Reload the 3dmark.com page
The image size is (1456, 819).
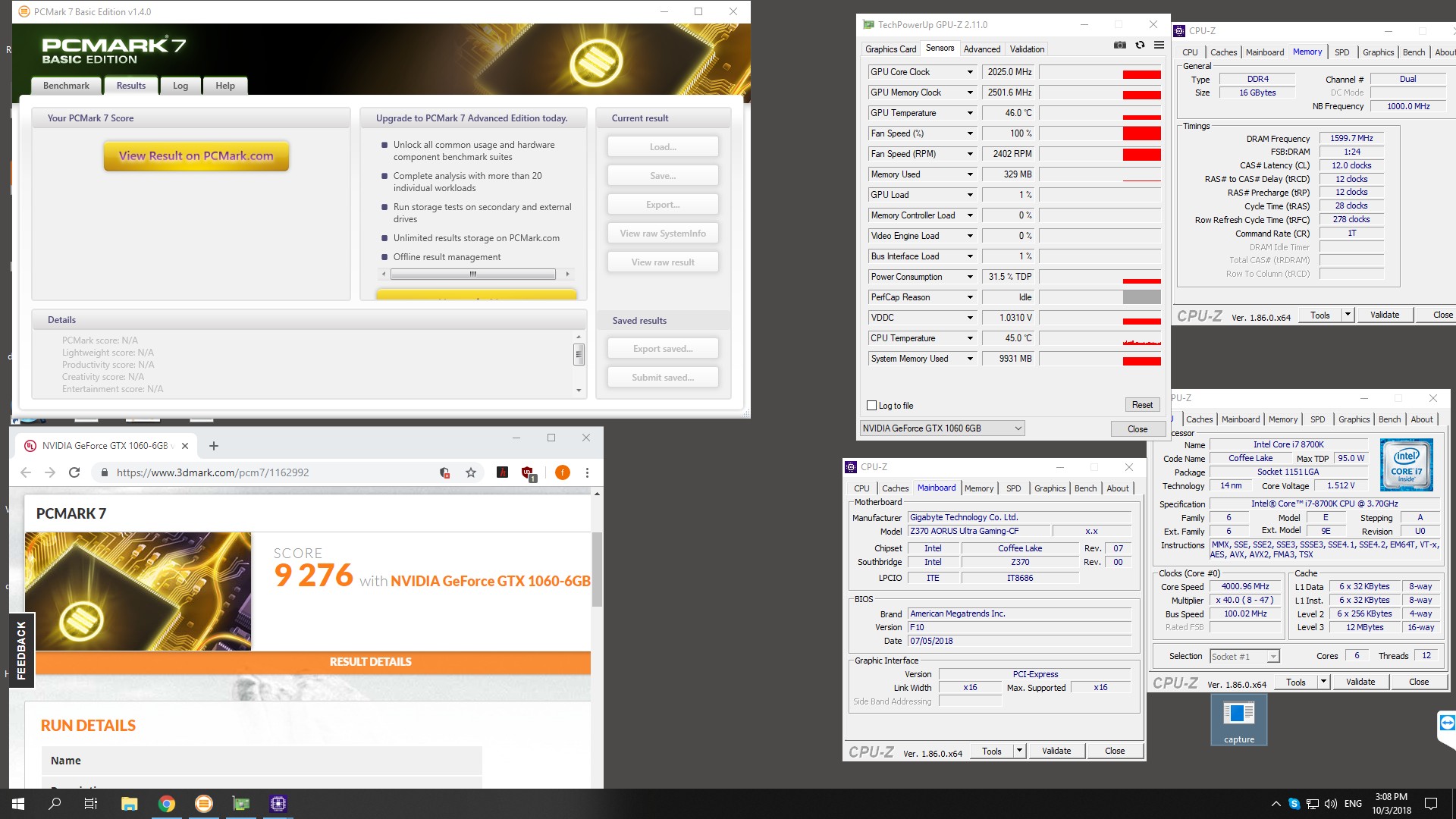(74, 472)
